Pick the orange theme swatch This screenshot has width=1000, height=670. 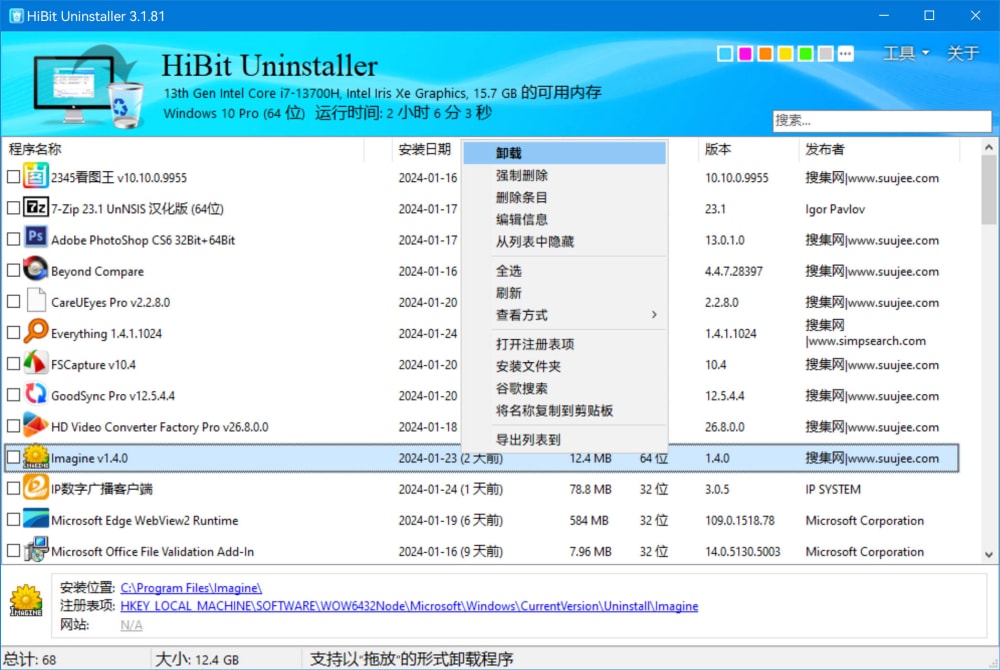[x=765, y=54]
